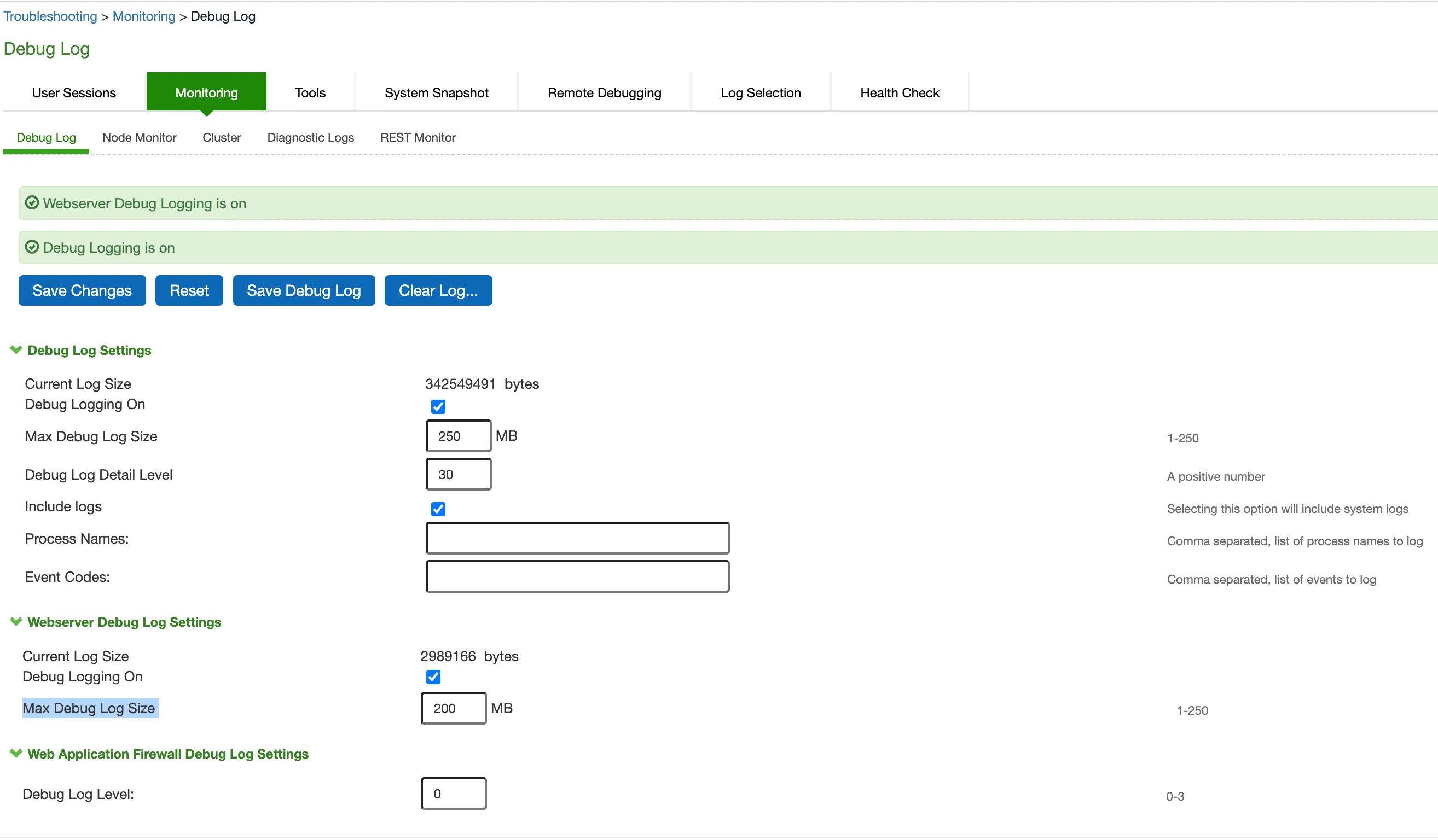Click into the Process Names input field
Image resolution: width=1438 pixels, height=840 pixels.
click(x=577, y=538)
